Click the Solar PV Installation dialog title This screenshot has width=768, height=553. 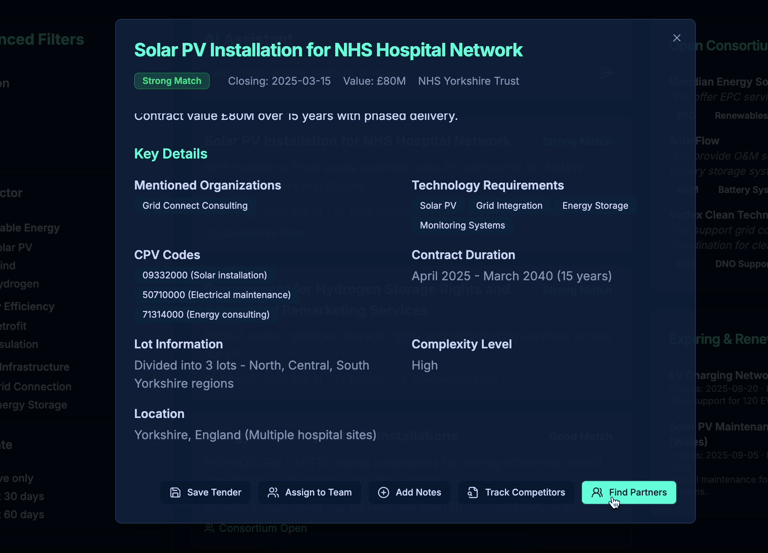pos(328,50)
